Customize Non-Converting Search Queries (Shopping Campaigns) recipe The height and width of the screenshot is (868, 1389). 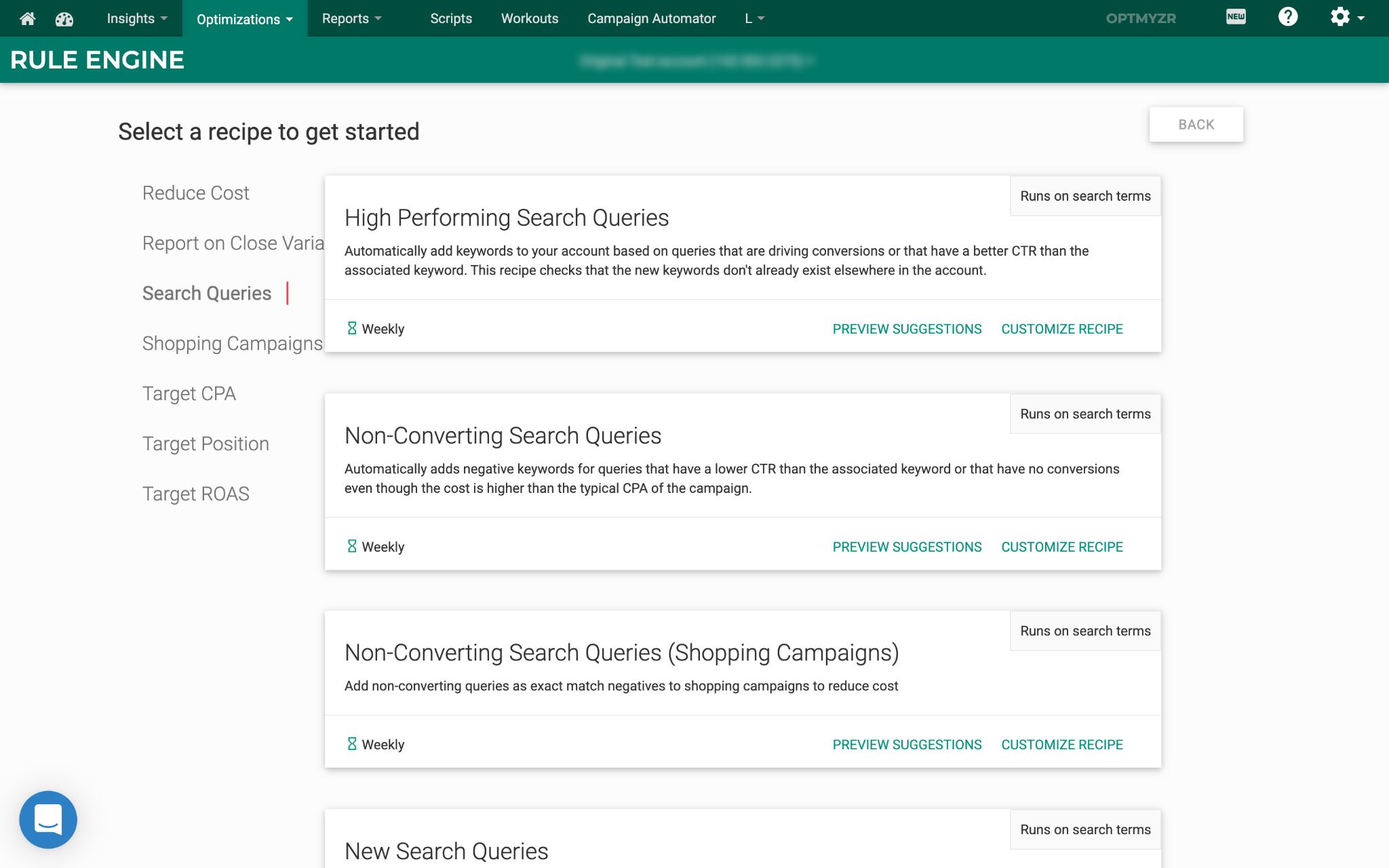click(1061, 745)
